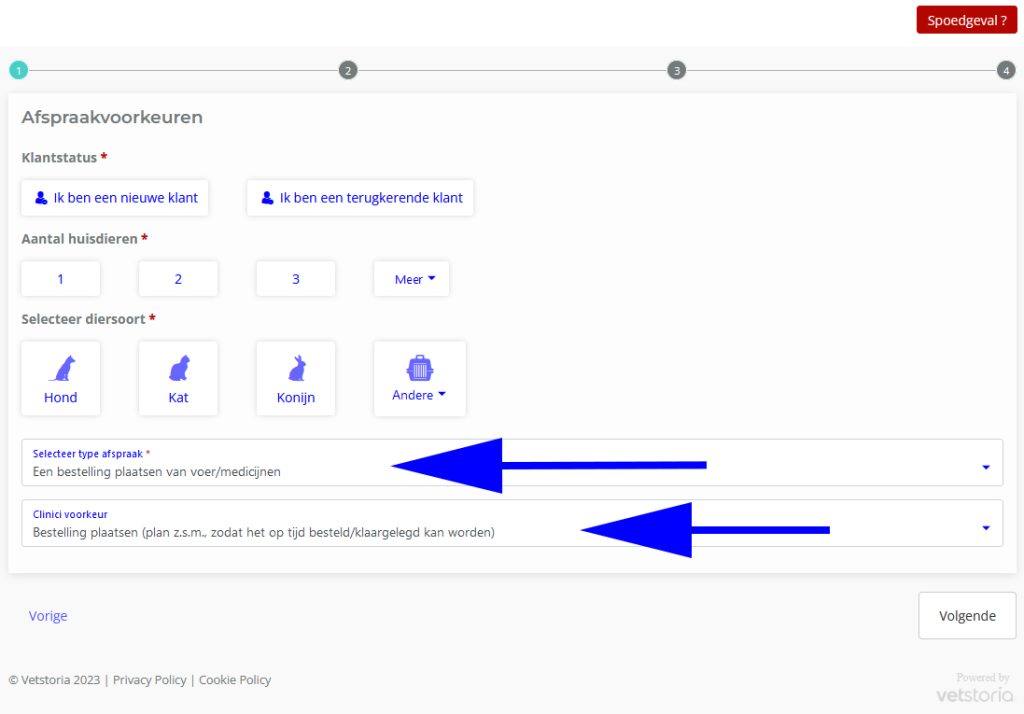Go to step 2 in progress bar
Screen dimensions: 1024x714
tap(347, 70)
